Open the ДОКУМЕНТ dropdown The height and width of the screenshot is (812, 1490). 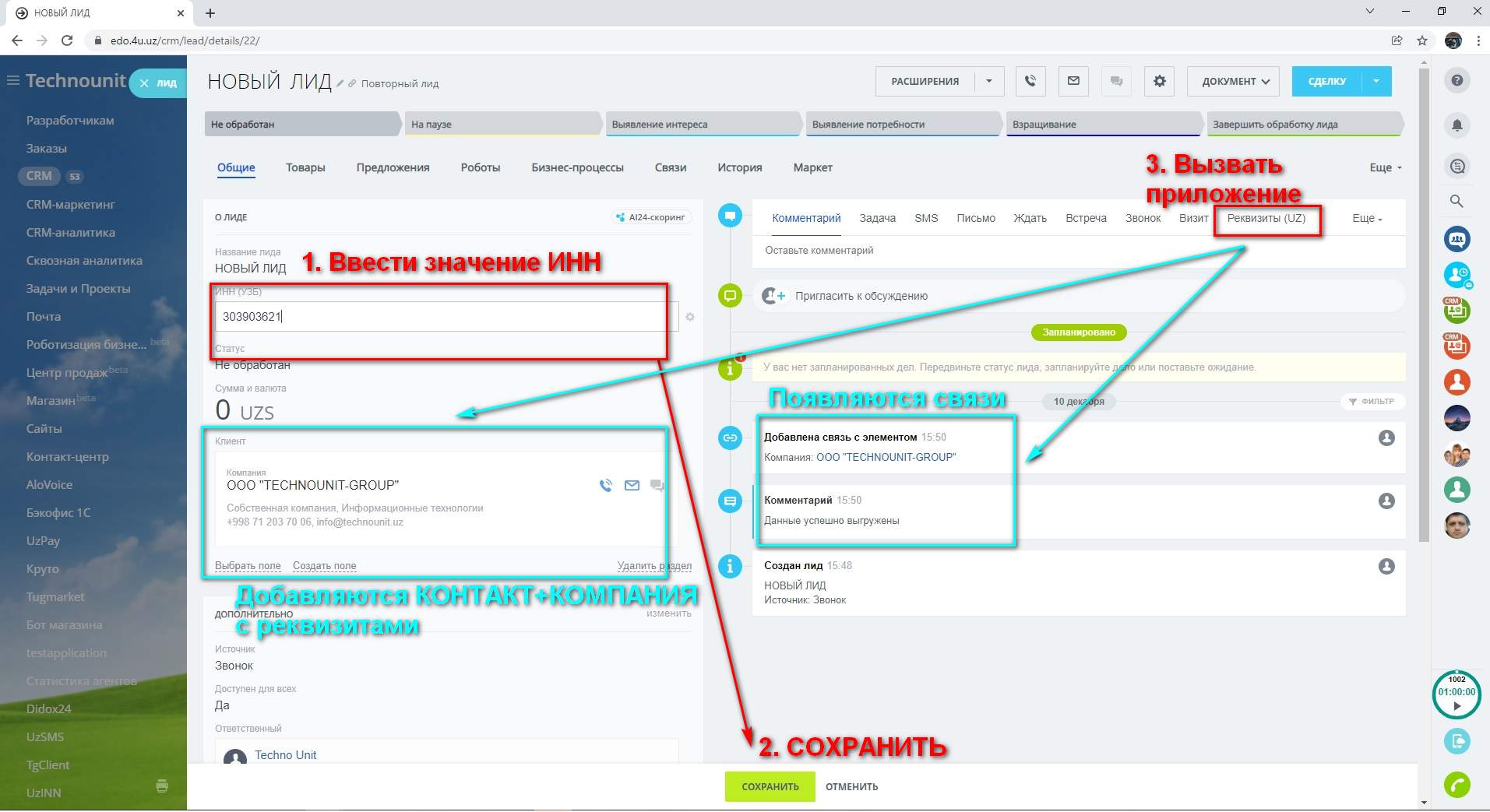point(1233,81)
